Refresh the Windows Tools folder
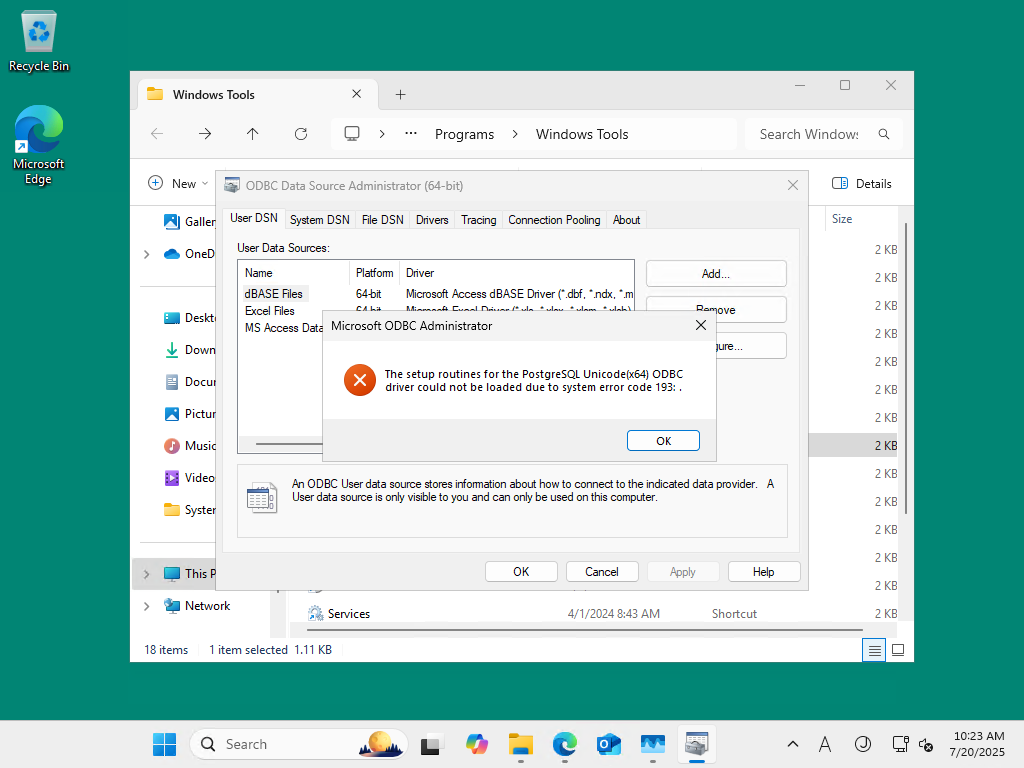This screenshot has height=768, width=1024. pos(300,134)
